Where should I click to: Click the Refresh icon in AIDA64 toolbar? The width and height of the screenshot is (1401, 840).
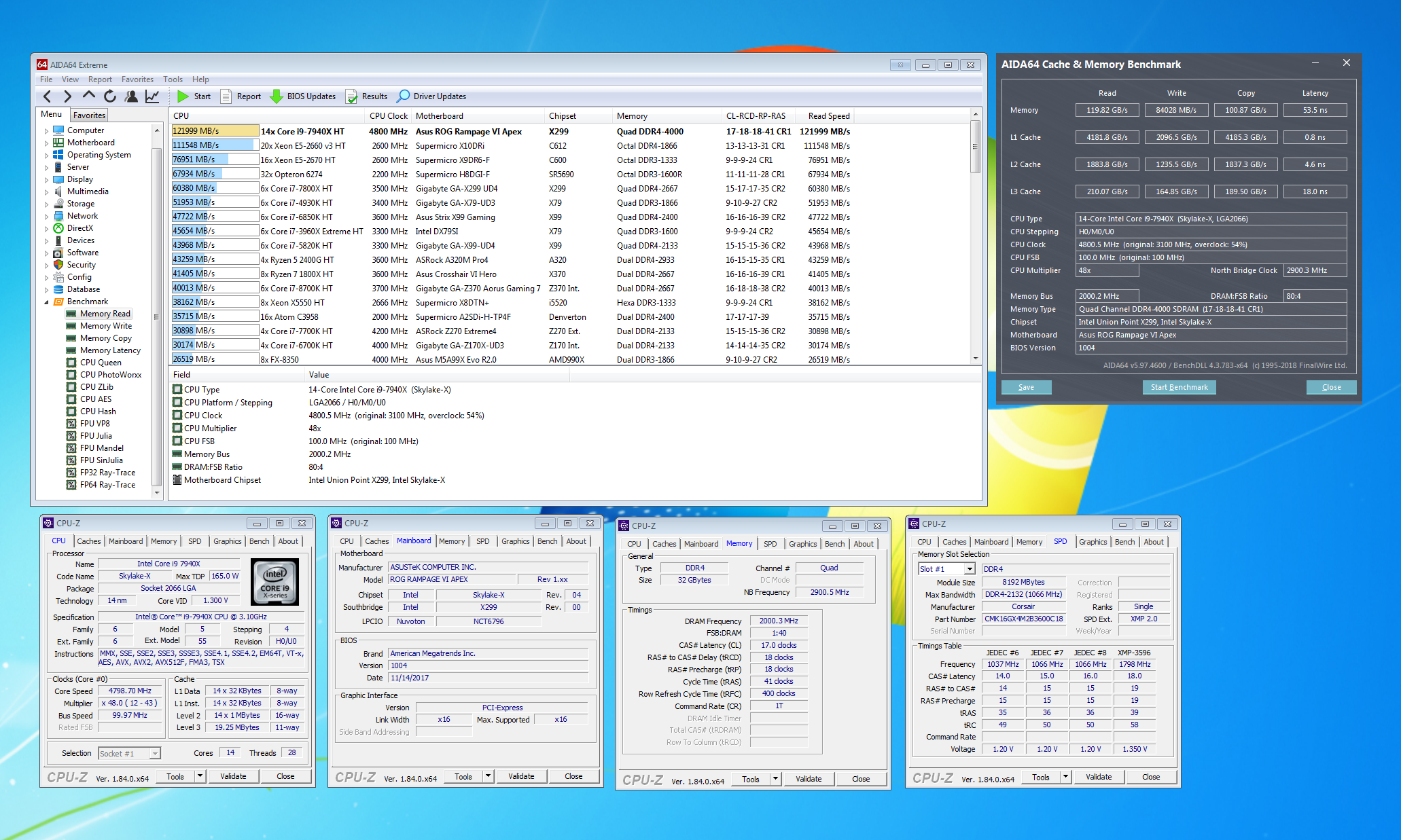pos(110,96)
